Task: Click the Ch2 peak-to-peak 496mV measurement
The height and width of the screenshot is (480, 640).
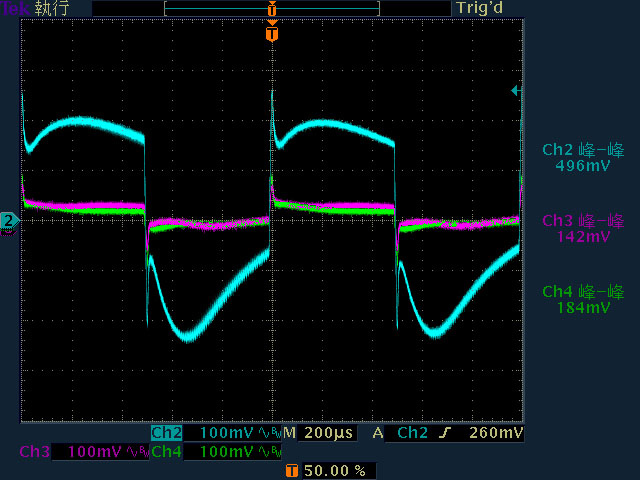Action: pyautogui.click(x=583, y=158)
